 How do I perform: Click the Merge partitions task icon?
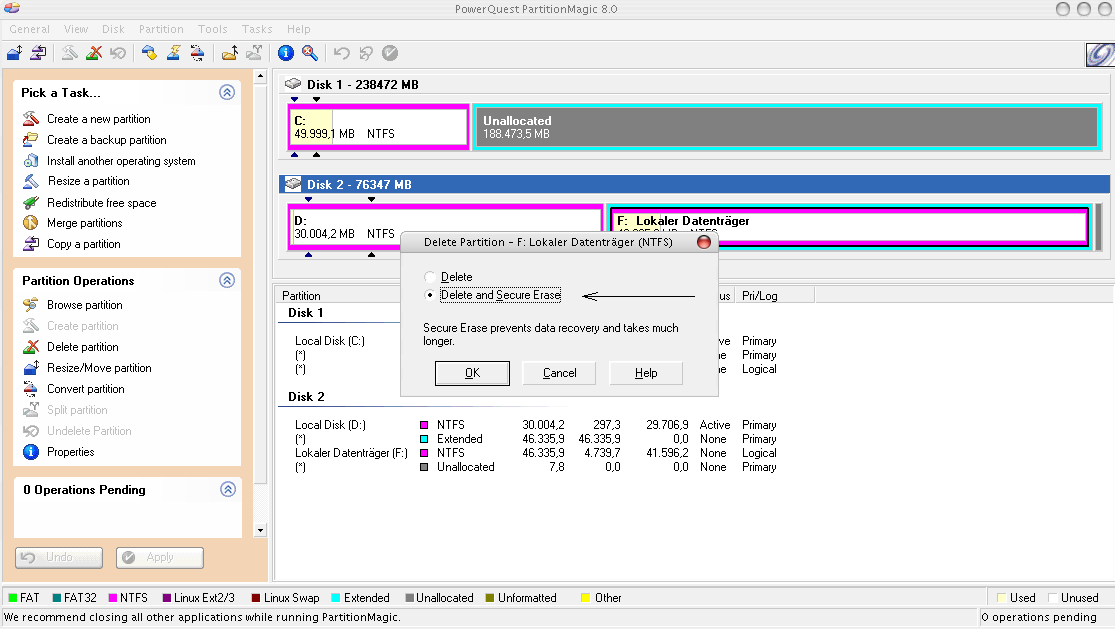point(31,222)
